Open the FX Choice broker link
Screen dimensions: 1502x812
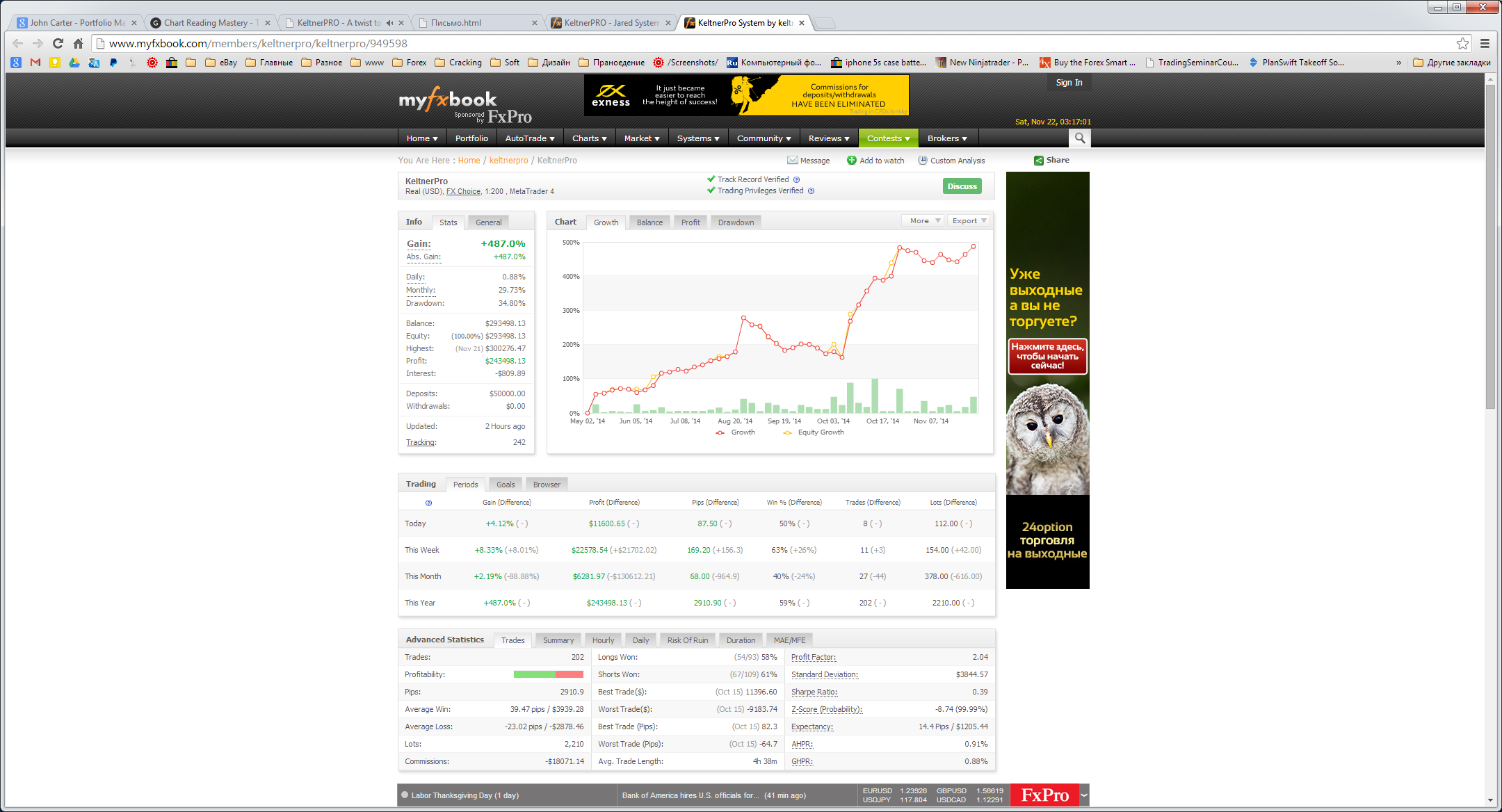[x=463, y=192]
